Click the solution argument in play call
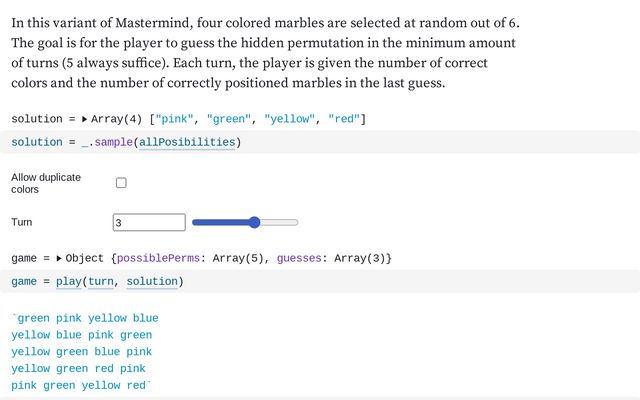 (x=152, y=282)
